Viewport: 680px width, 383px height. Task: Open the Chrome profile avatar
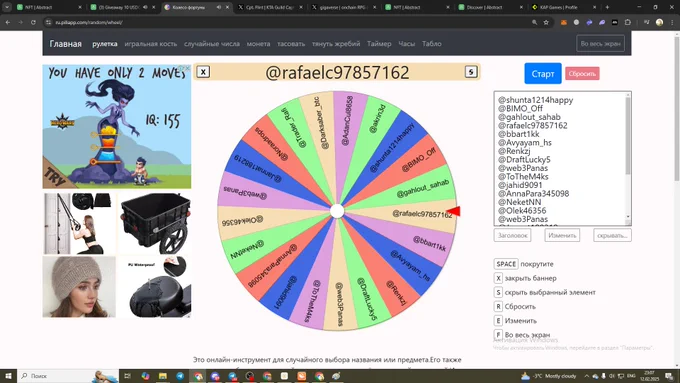[x=659, y=22]
